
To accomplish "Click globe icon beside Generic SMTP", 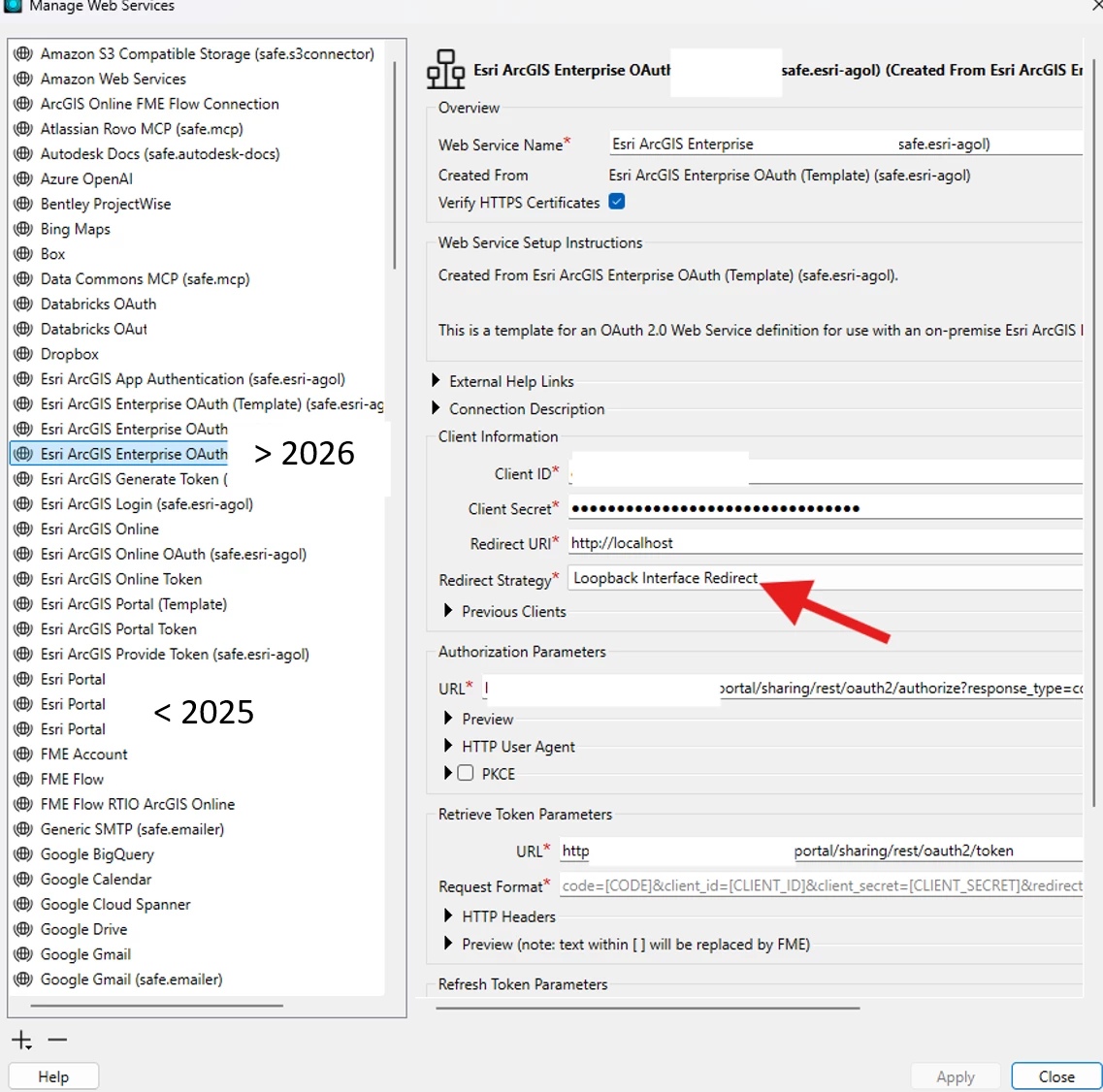I will pos(23,829).
